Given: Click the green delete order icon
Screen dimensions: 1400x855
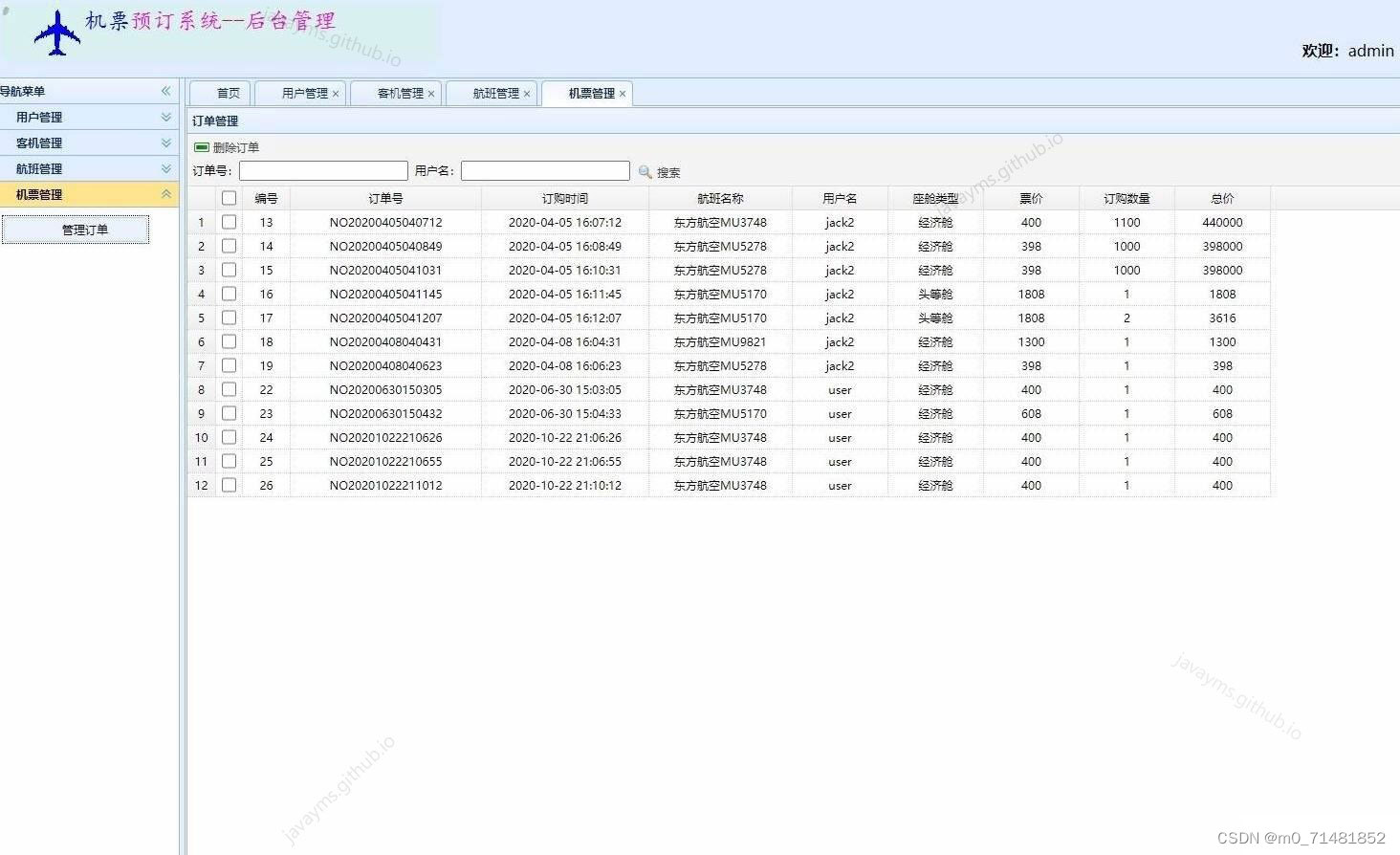Looking at the screenshot, I should (x=201, y=147).
